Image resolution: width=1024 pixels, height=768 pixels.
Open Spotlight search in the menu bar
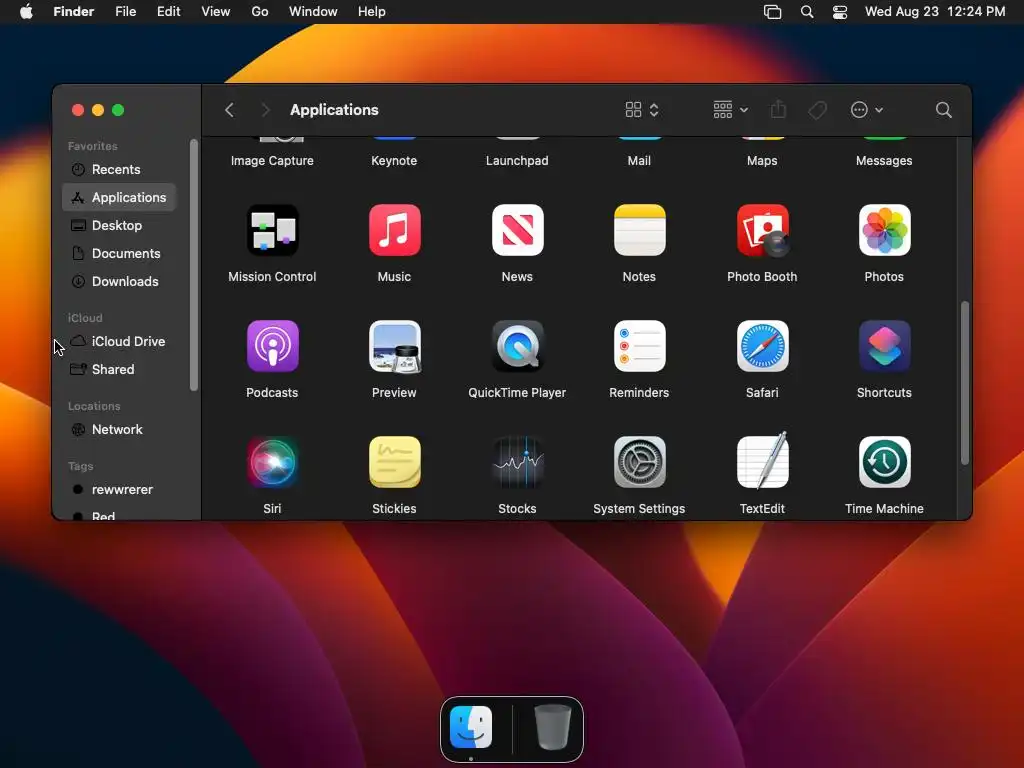807,12
